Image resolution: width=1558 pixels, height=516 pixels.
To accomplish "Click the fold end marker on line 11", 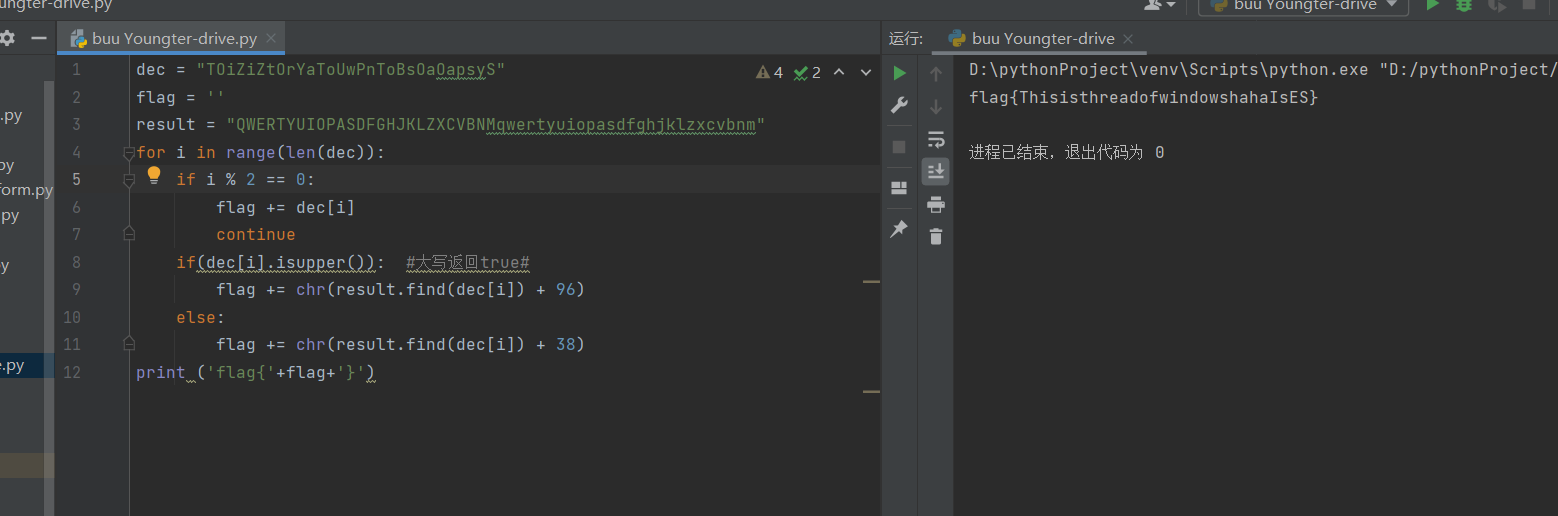I will click(128, 344).
